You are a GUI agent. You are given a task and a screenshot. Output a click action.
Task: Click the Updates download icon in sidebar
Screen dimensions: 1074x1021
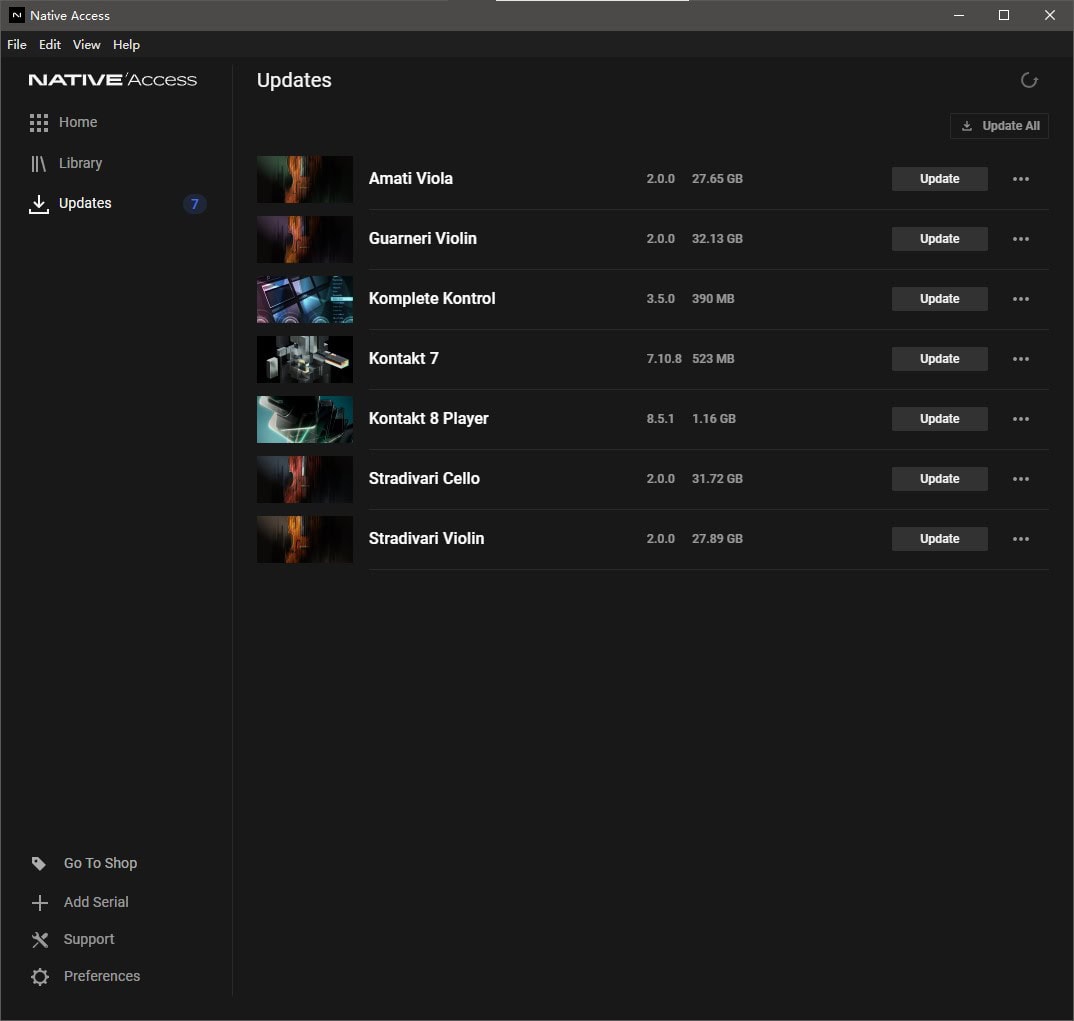click(x=39, y=204)
